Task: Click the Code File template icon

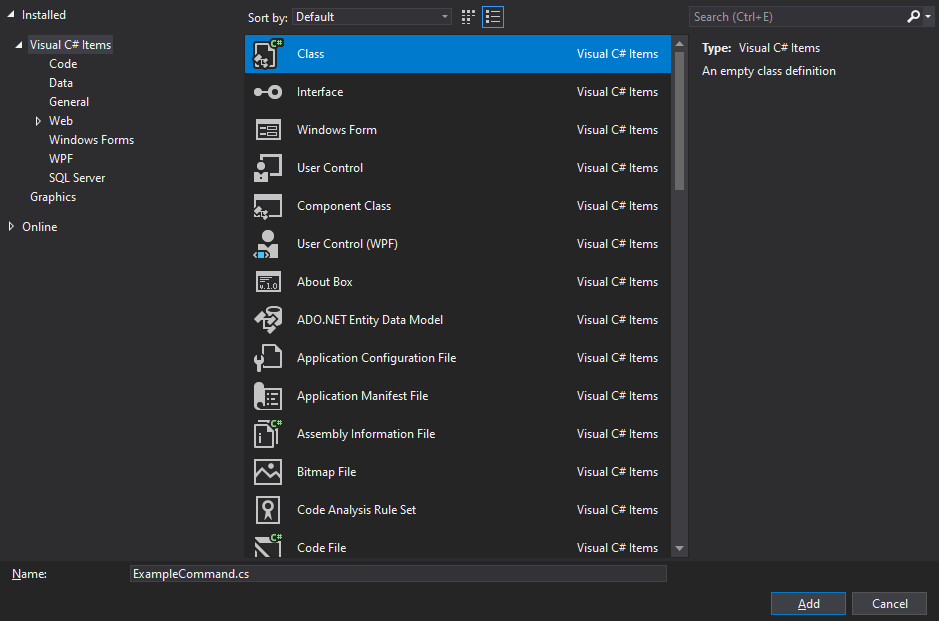Action: pos(268,546)
